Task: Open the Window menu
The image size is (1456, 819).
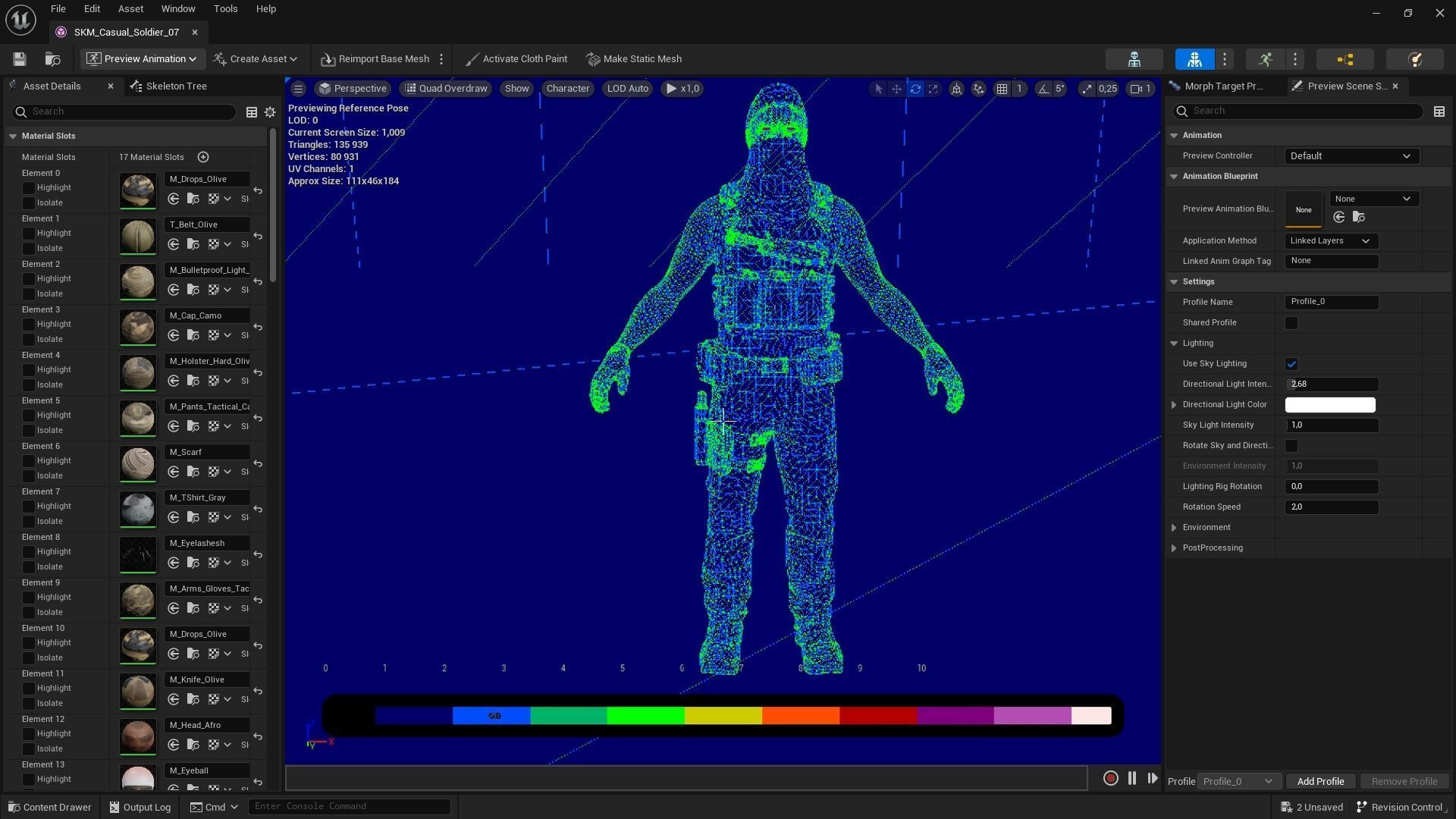Action: pyautogui.click(x=178, y=9)
